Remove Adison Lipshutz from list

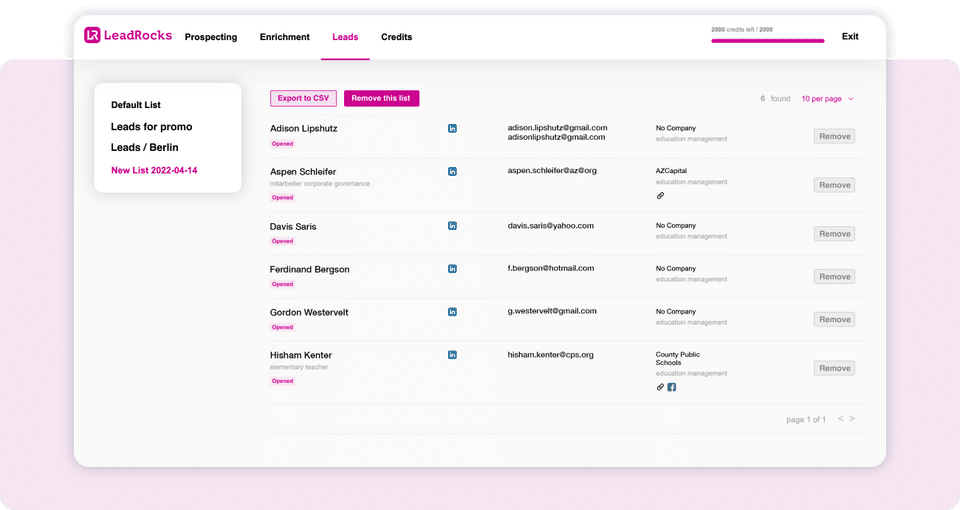[834, 137]
